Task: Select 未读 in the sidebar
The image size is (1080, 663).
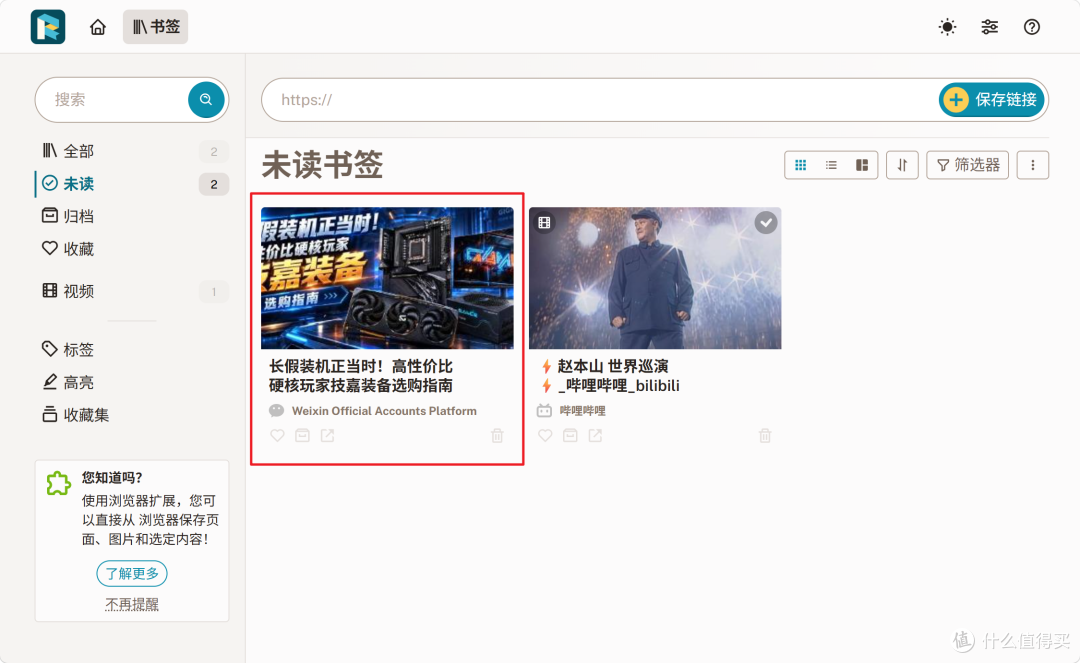Action: coord(132,184)
